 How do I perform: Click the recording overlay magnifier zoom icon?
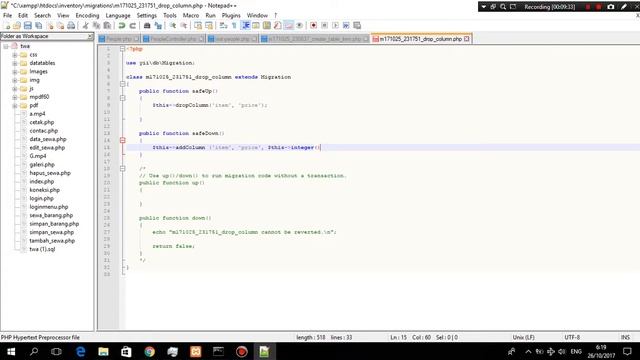(x=503, y=7)
